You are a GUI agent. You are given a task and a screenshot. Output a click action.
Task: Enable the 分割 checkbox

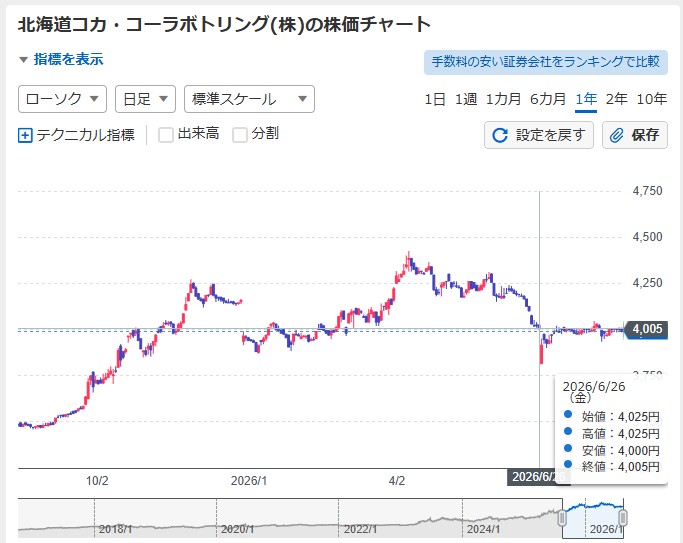click(x=240, y=135)
